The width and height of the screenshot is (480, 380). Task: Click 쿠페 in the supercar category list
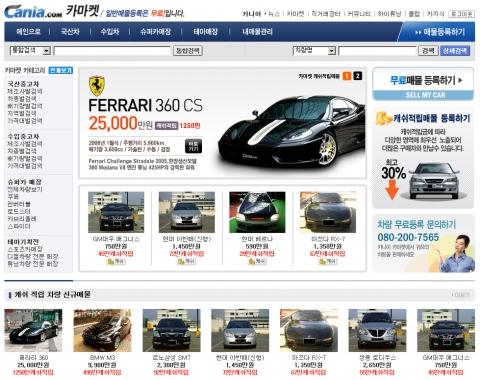[13, 197]
